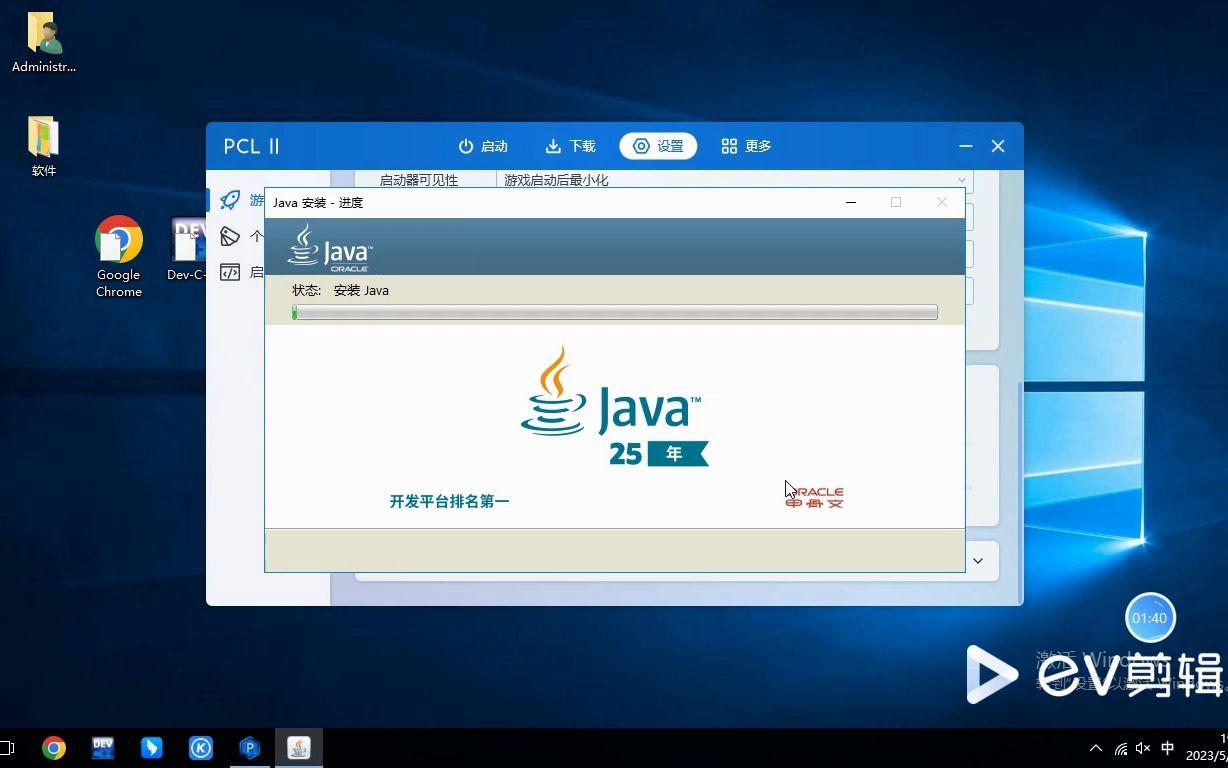The width and height of the screenshot is (1228, 768).
Task: Close the PCL II window
Action: (x=998, y=146)
